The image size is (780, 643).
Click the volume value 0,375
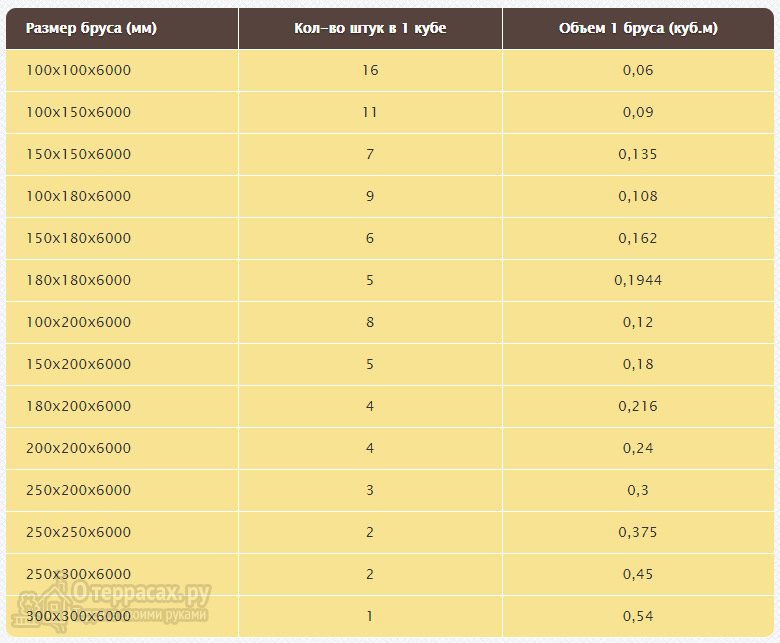638,532
